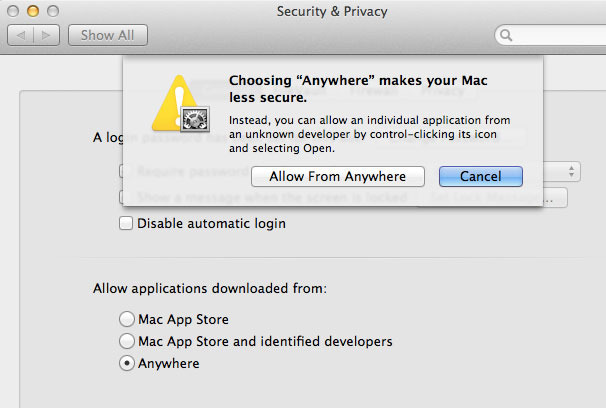This screenshot has width=606, height=408.
Task: Open the require password delay dropdown
Action: [x=571, y=171]
